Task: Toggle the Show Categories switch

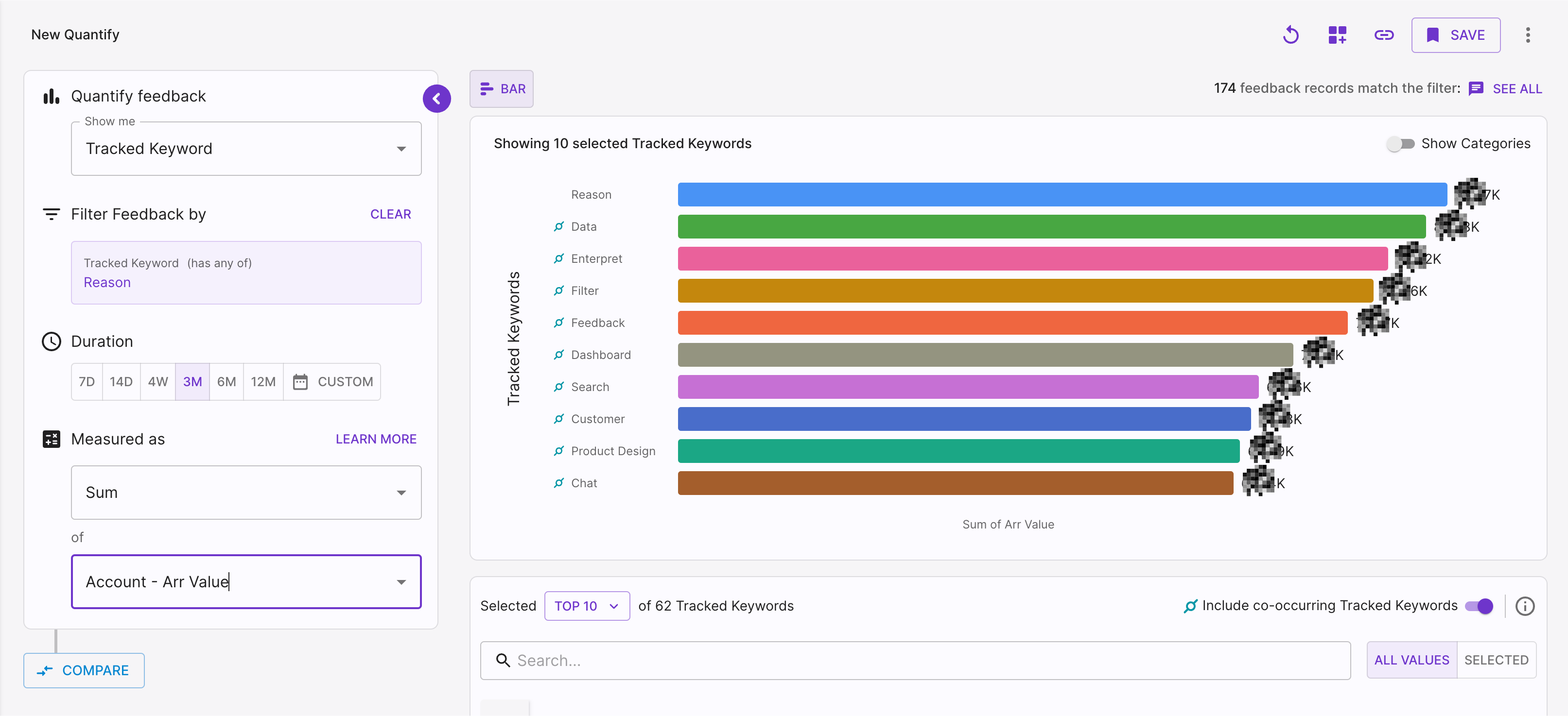Action: 1400,144
